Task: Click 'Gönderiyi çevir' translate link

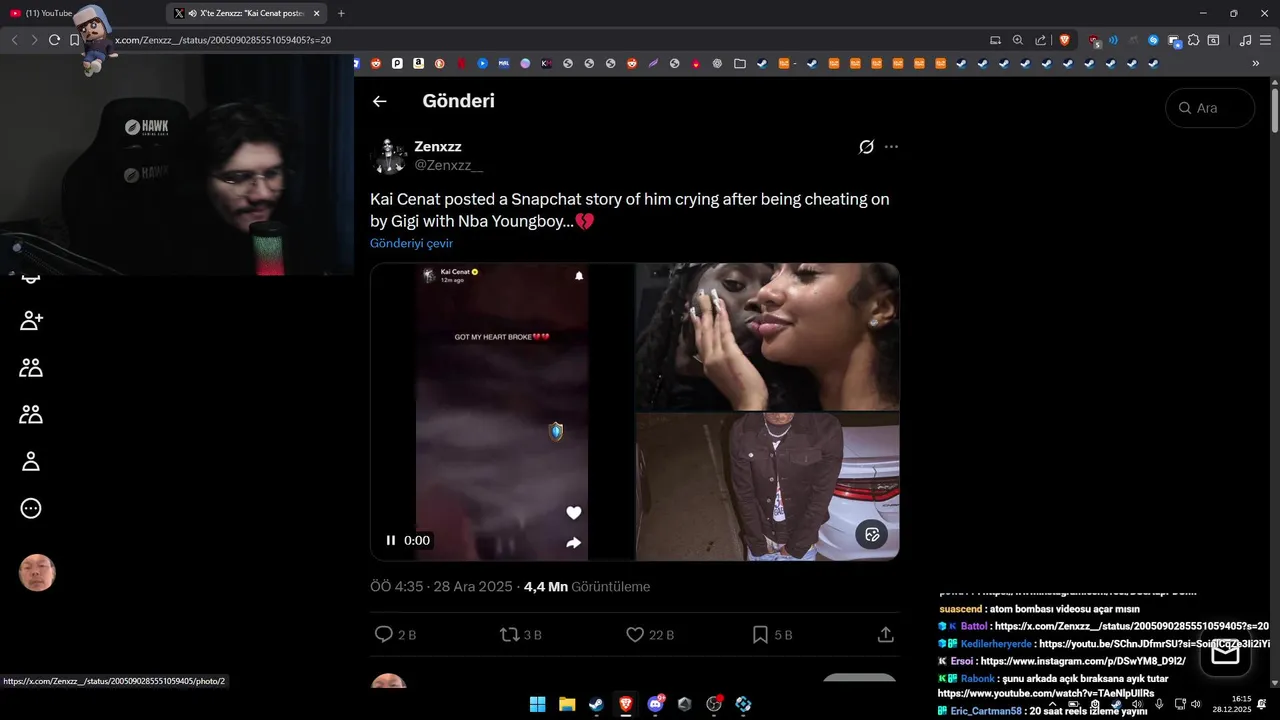Action: click(x=411, y=243)
